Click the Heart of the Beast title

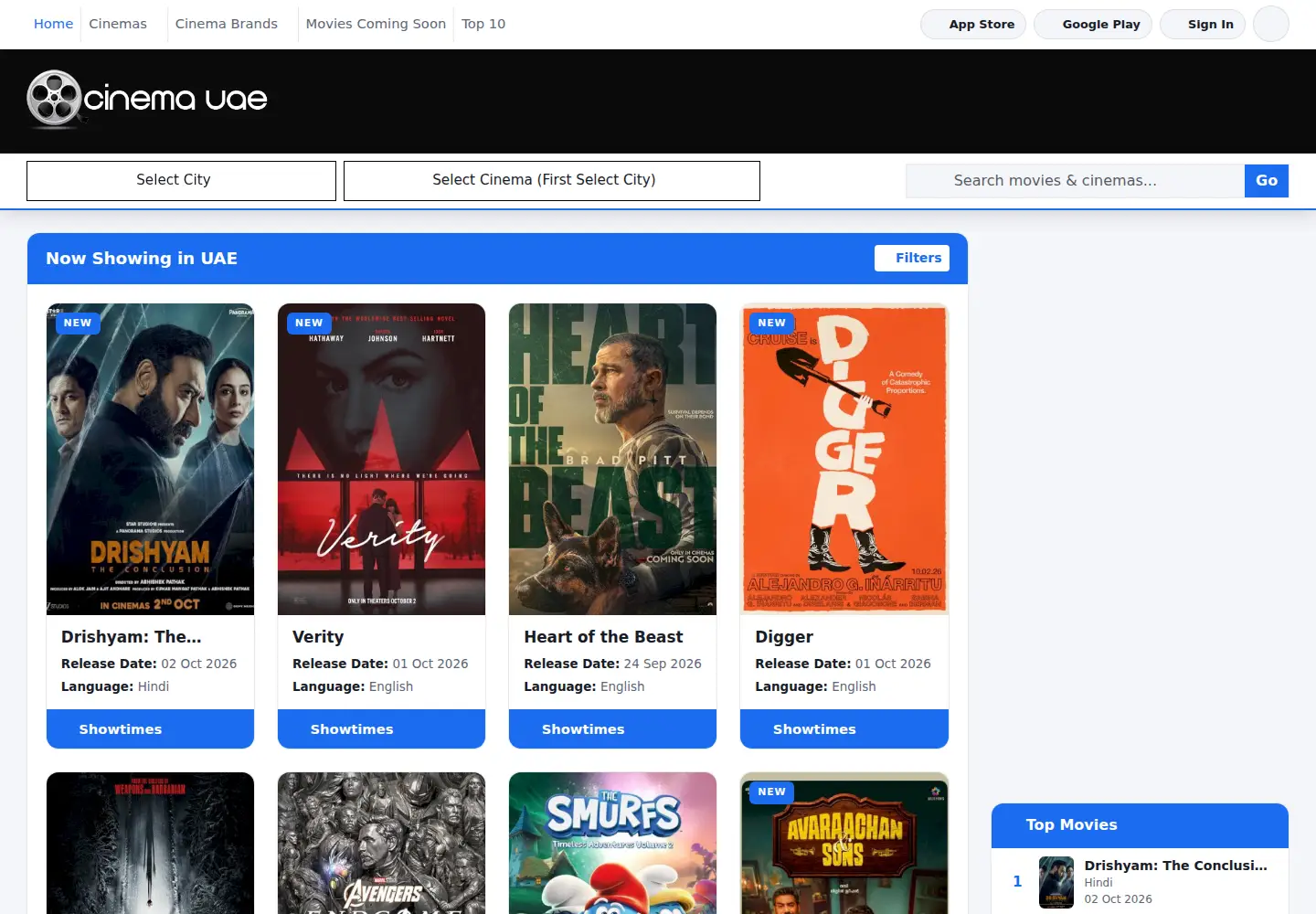point(603,637)
